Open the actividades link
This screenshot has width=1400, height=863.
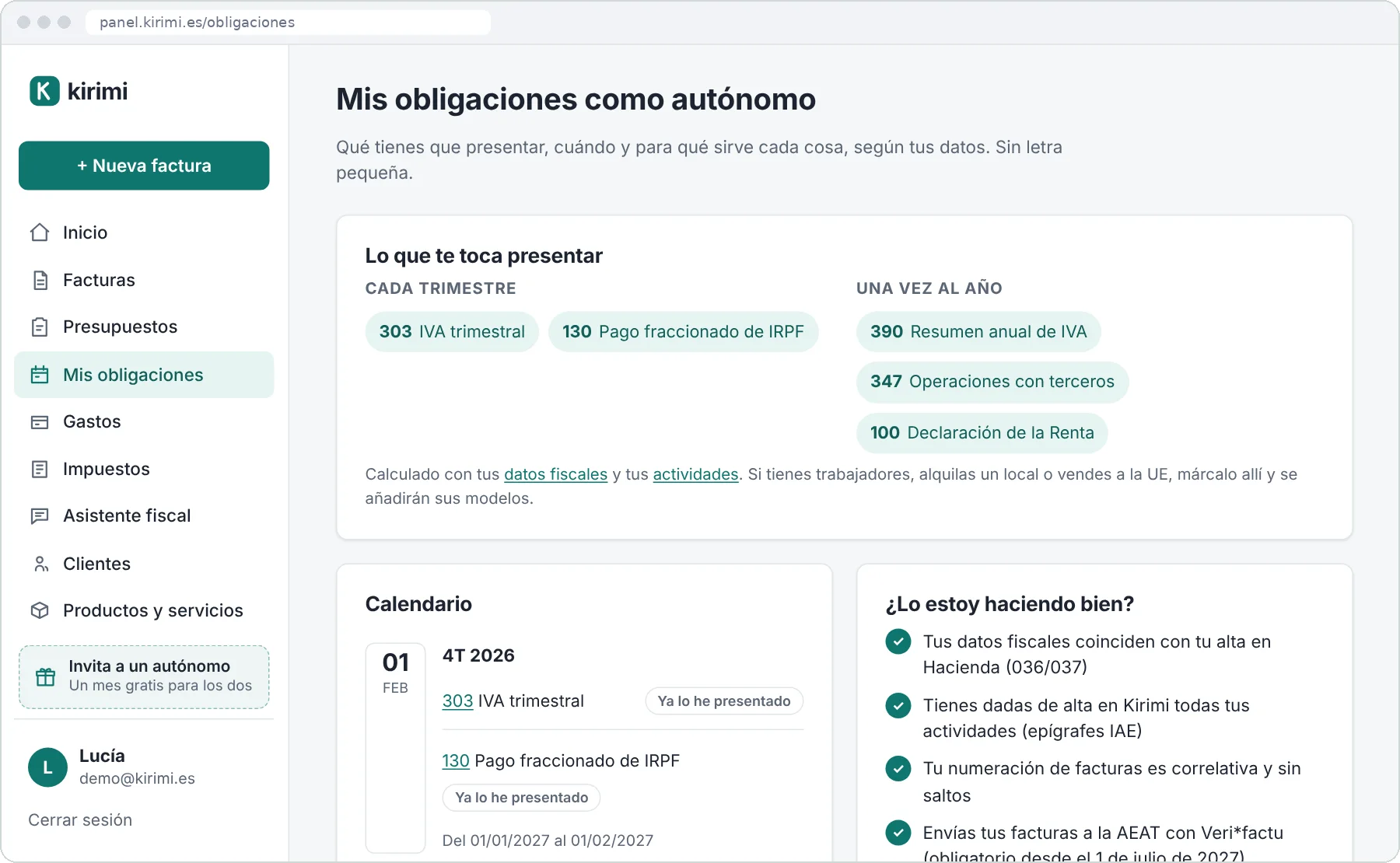pos(695,474)
